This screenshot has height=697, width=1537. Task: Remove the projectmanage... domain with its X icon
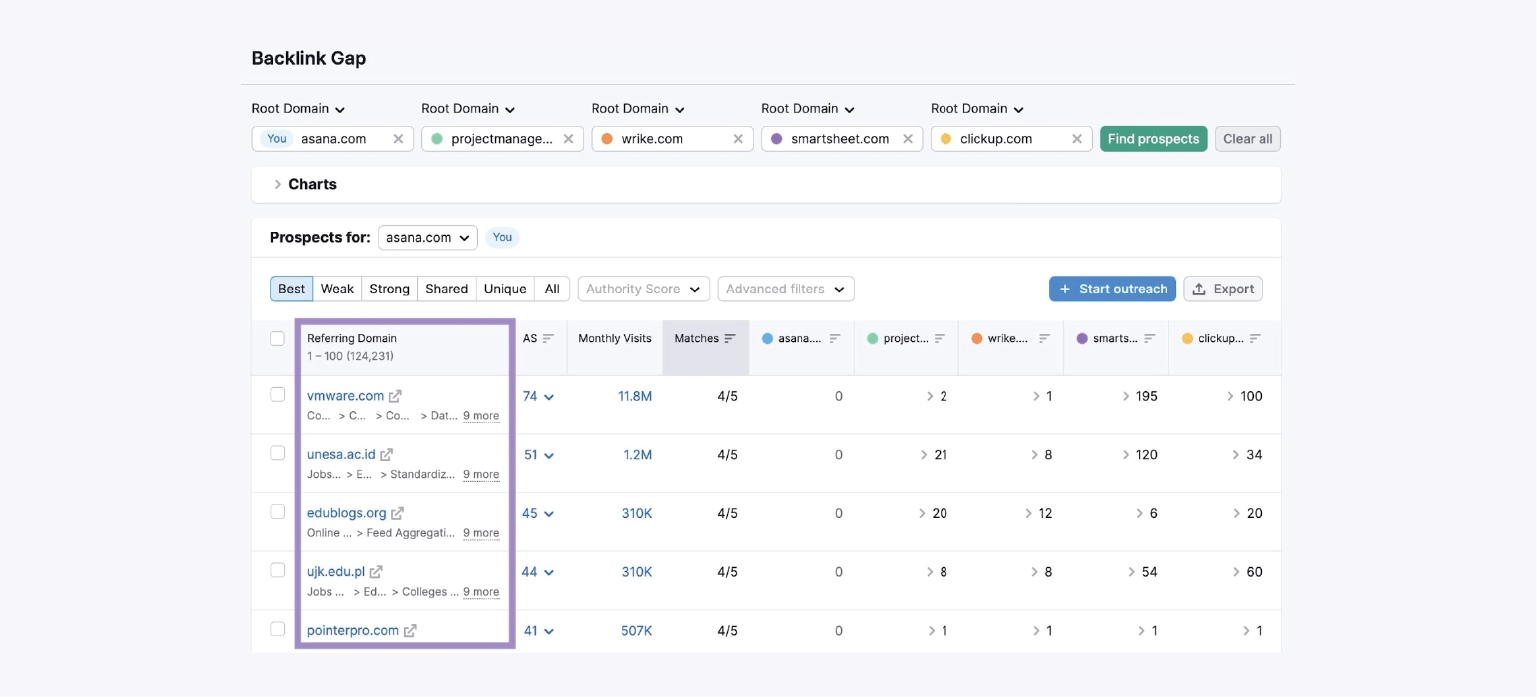pyautogui.click(x=569, y=139)
